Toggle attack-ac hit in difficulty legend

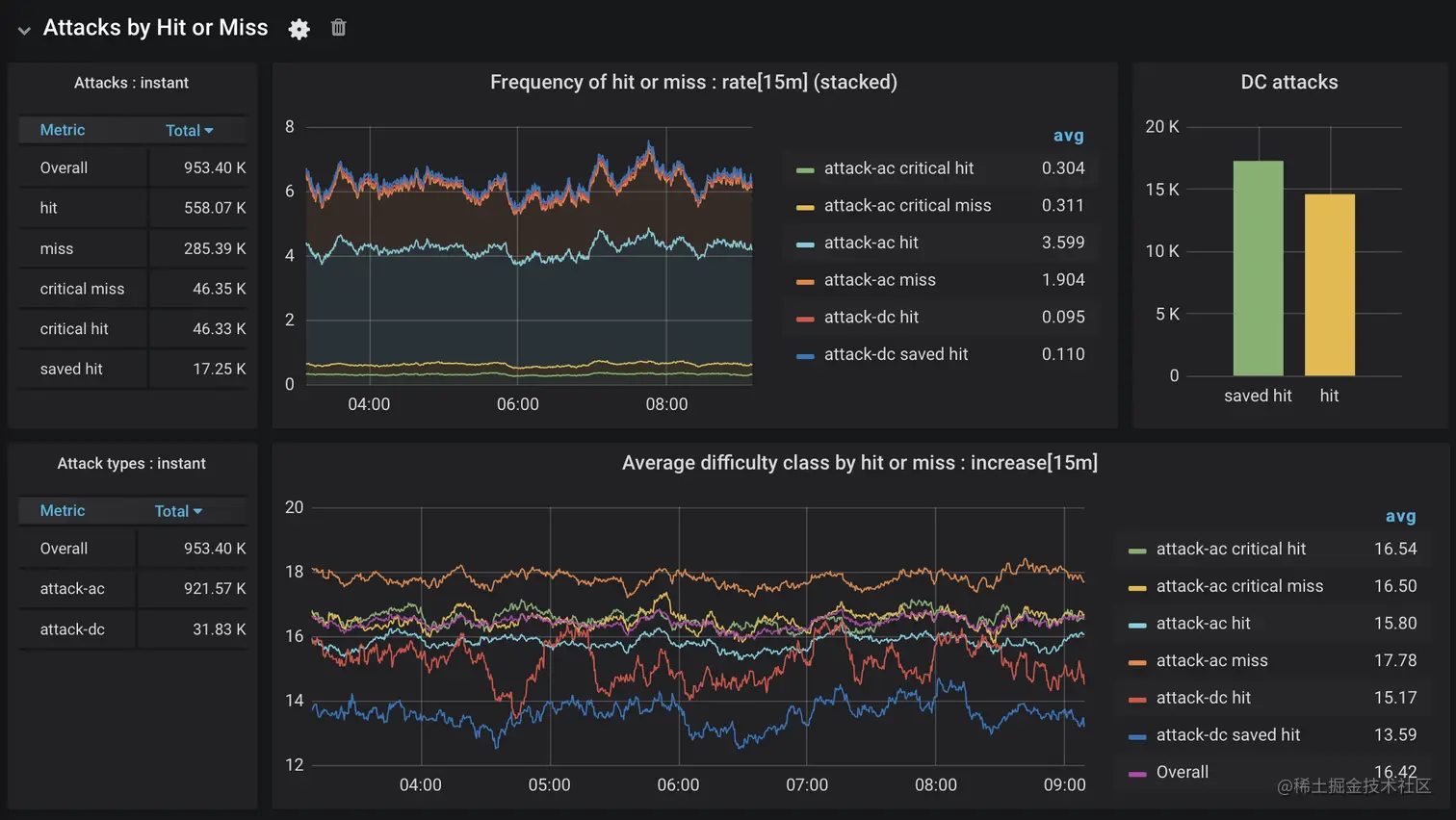tap(1203, 625)
